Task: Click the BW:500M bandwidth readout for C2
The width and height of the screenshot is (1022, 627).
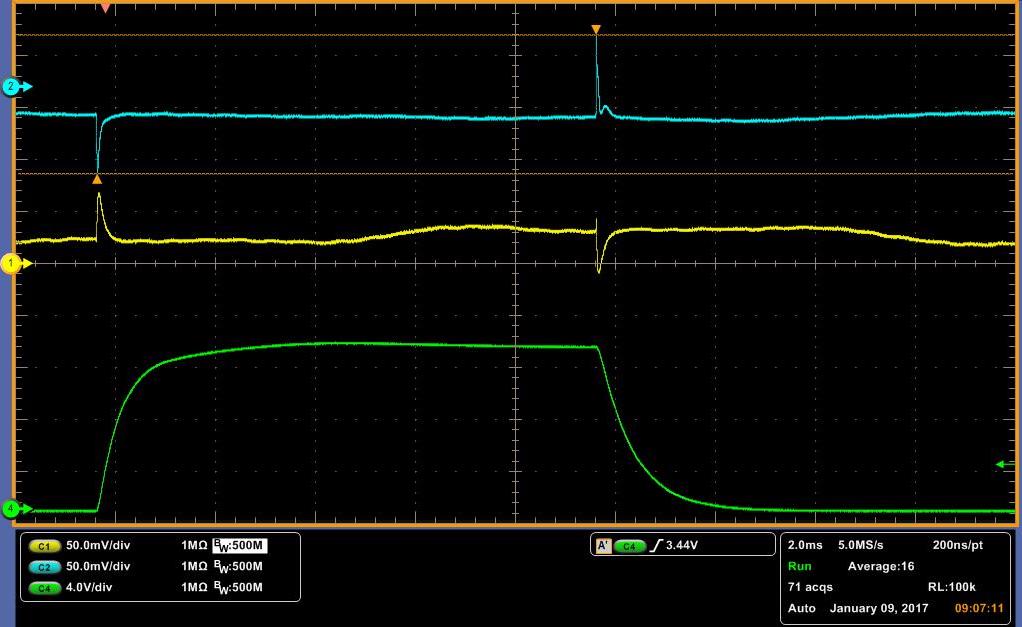Action: click(x=239, y=566)
